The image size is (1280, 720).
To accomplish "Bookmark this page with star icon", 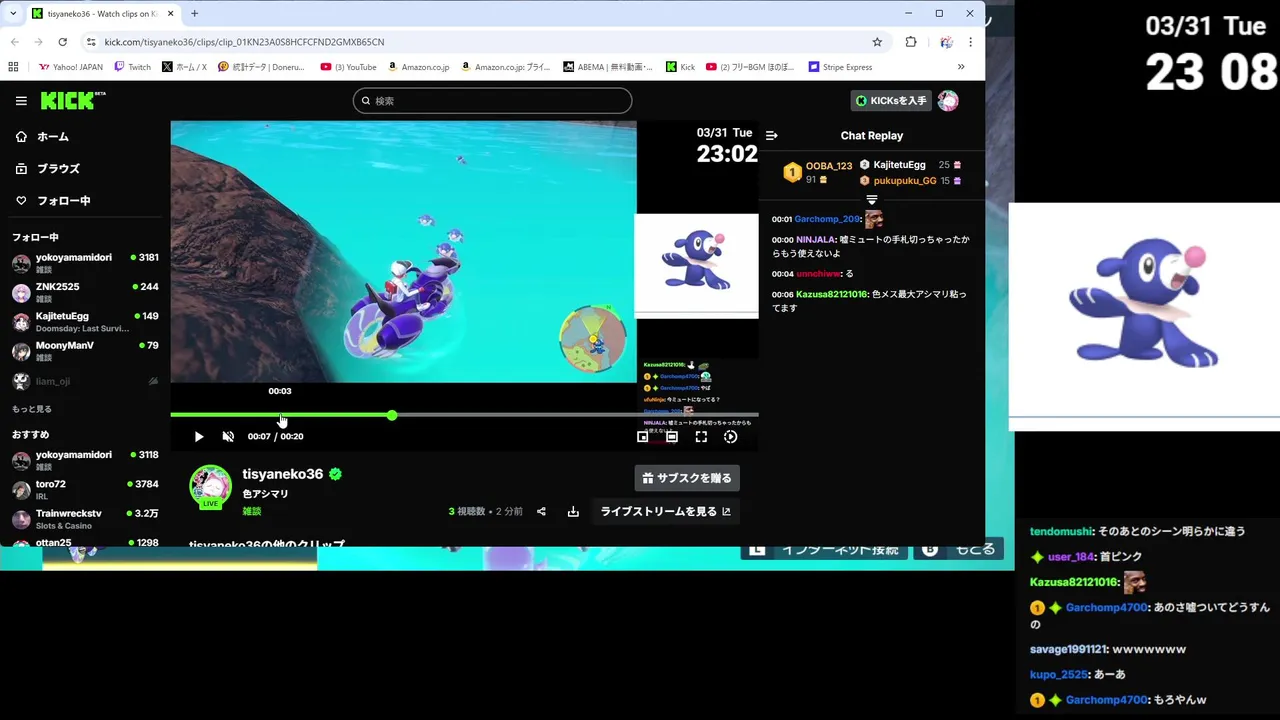I will [877, 42].
